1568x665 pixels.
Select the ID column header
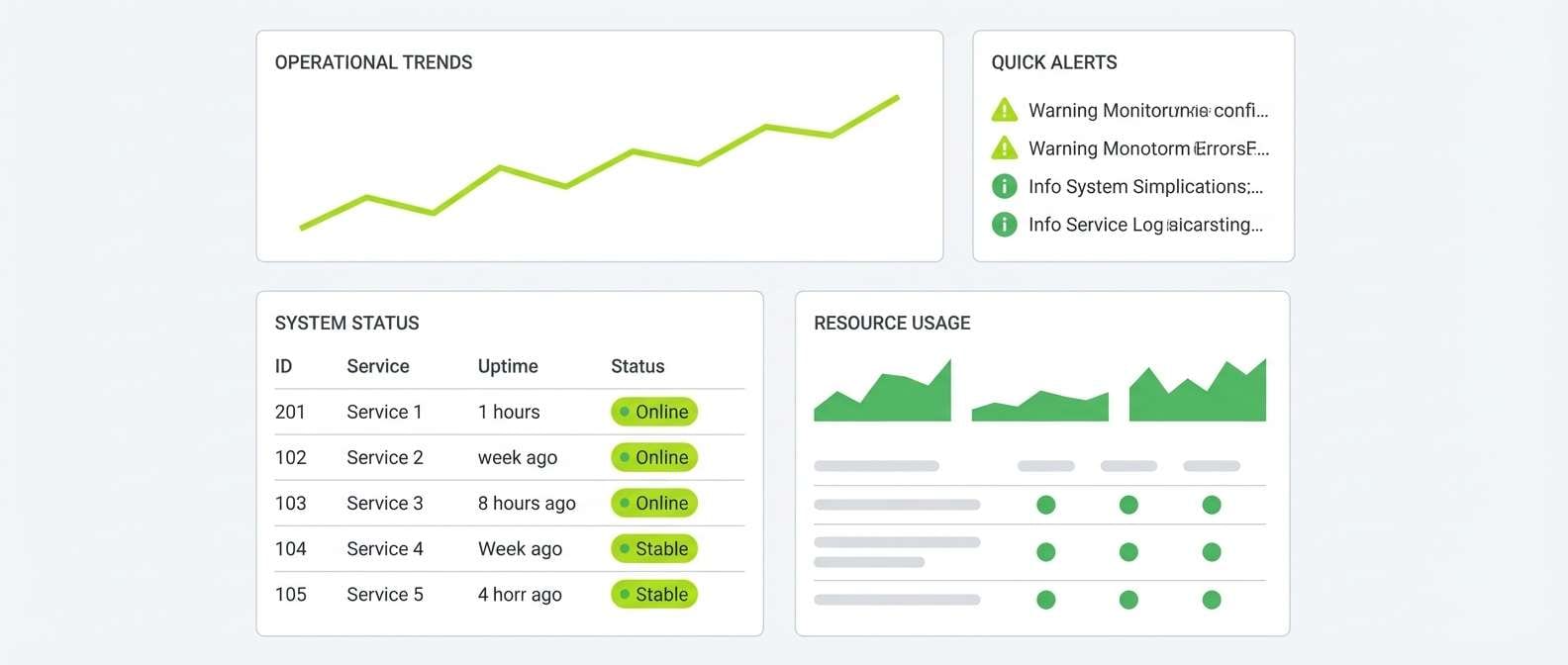283,366
